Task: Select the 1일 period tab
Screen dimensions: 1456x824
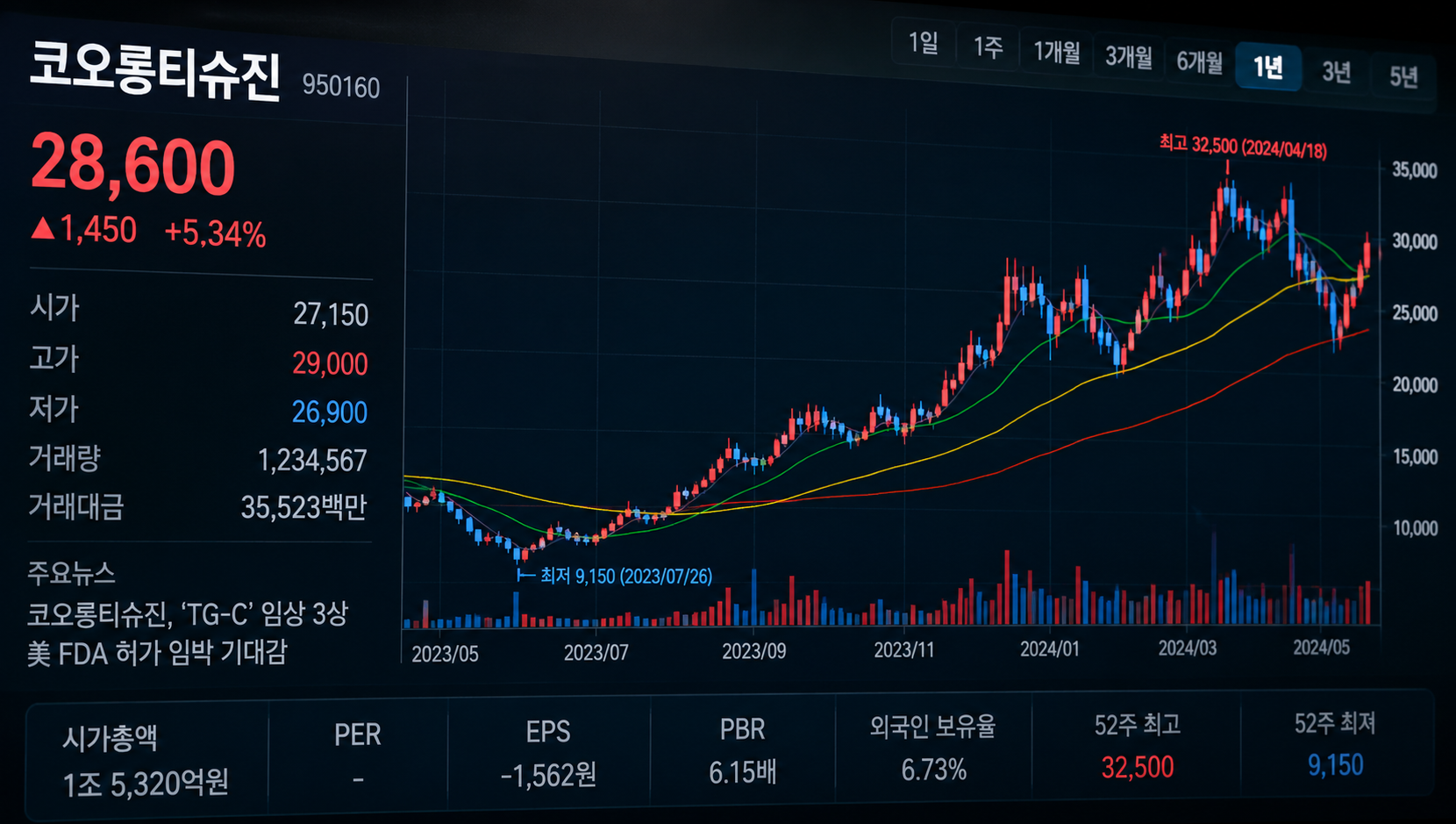Action: [x=924, y=42]
